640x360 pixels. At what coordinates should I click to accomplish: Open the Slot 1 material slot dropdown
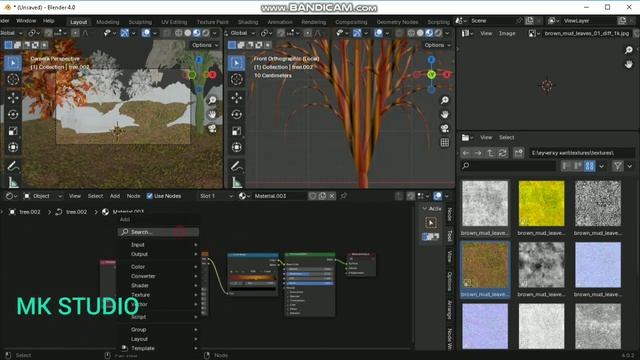click(x=216, y=196)
